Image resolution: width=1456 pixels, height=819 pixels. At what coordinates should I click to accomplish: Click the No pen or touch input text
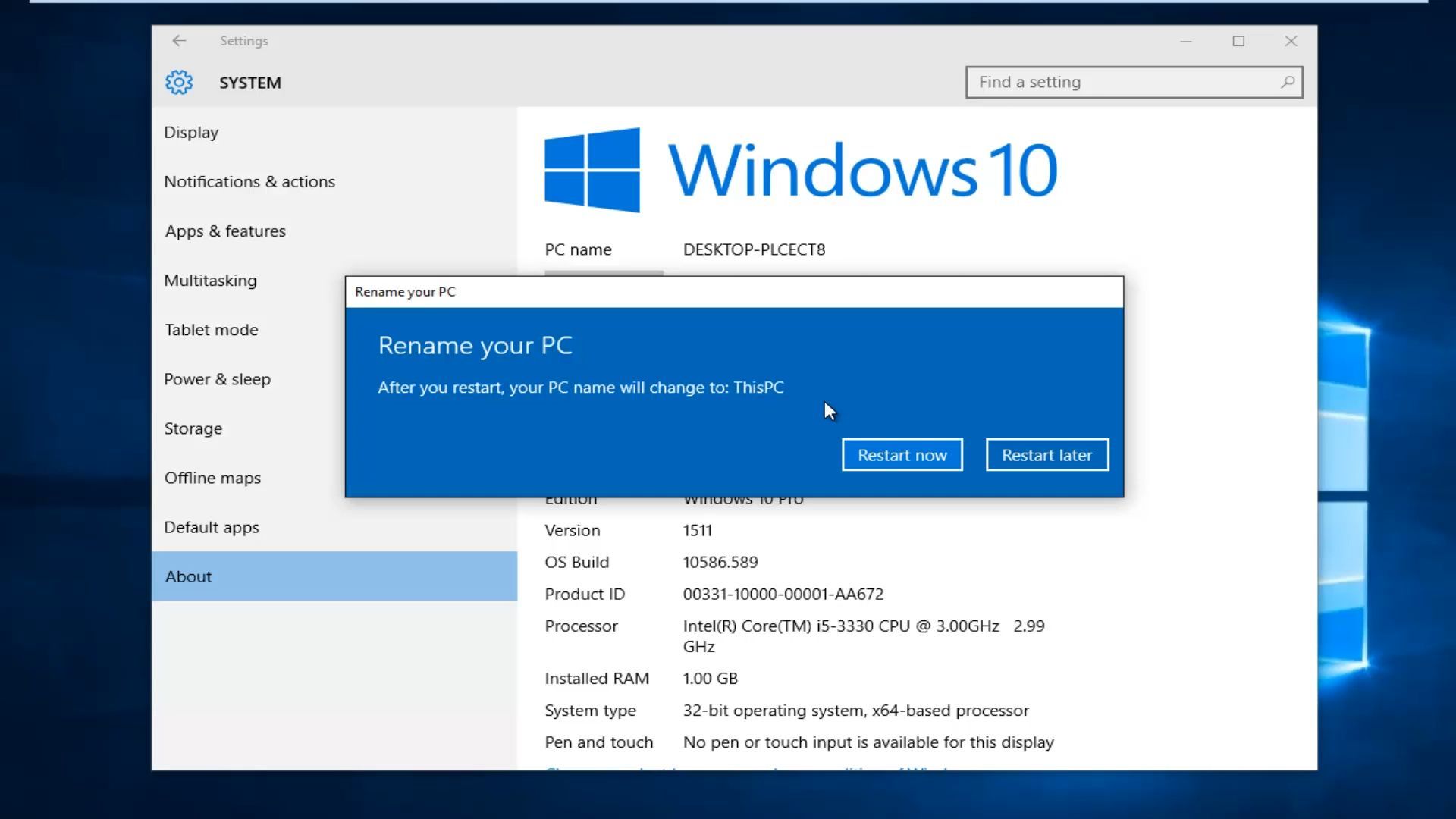click(x=868, y=742)
